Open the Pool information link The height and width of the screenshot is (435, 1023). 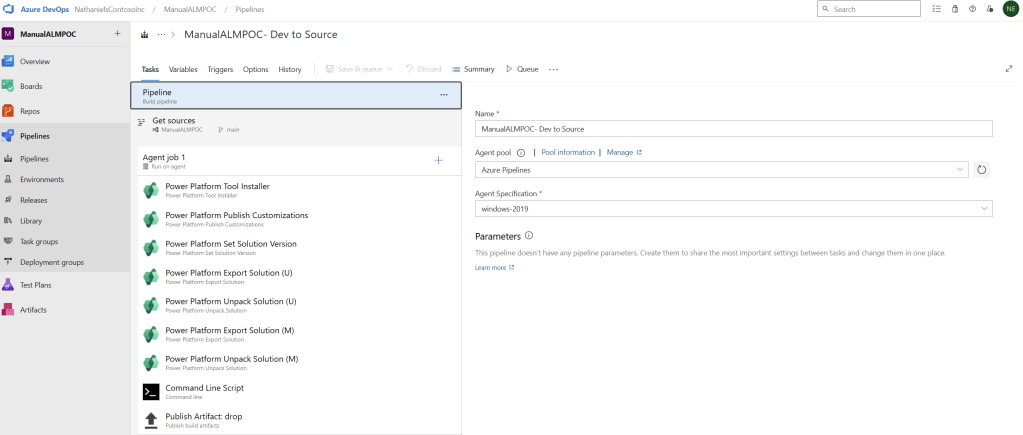[x=568, y=152]
